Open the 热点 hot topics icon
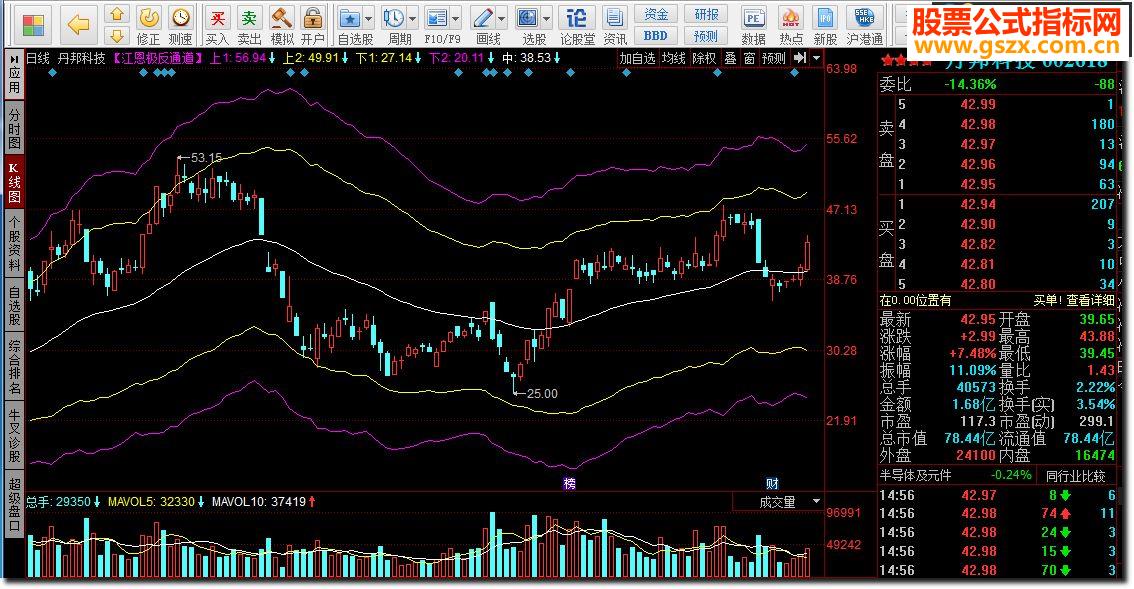Image resolution: width=1134 pixels, height=589 pixels. click(x=790, y=25)
